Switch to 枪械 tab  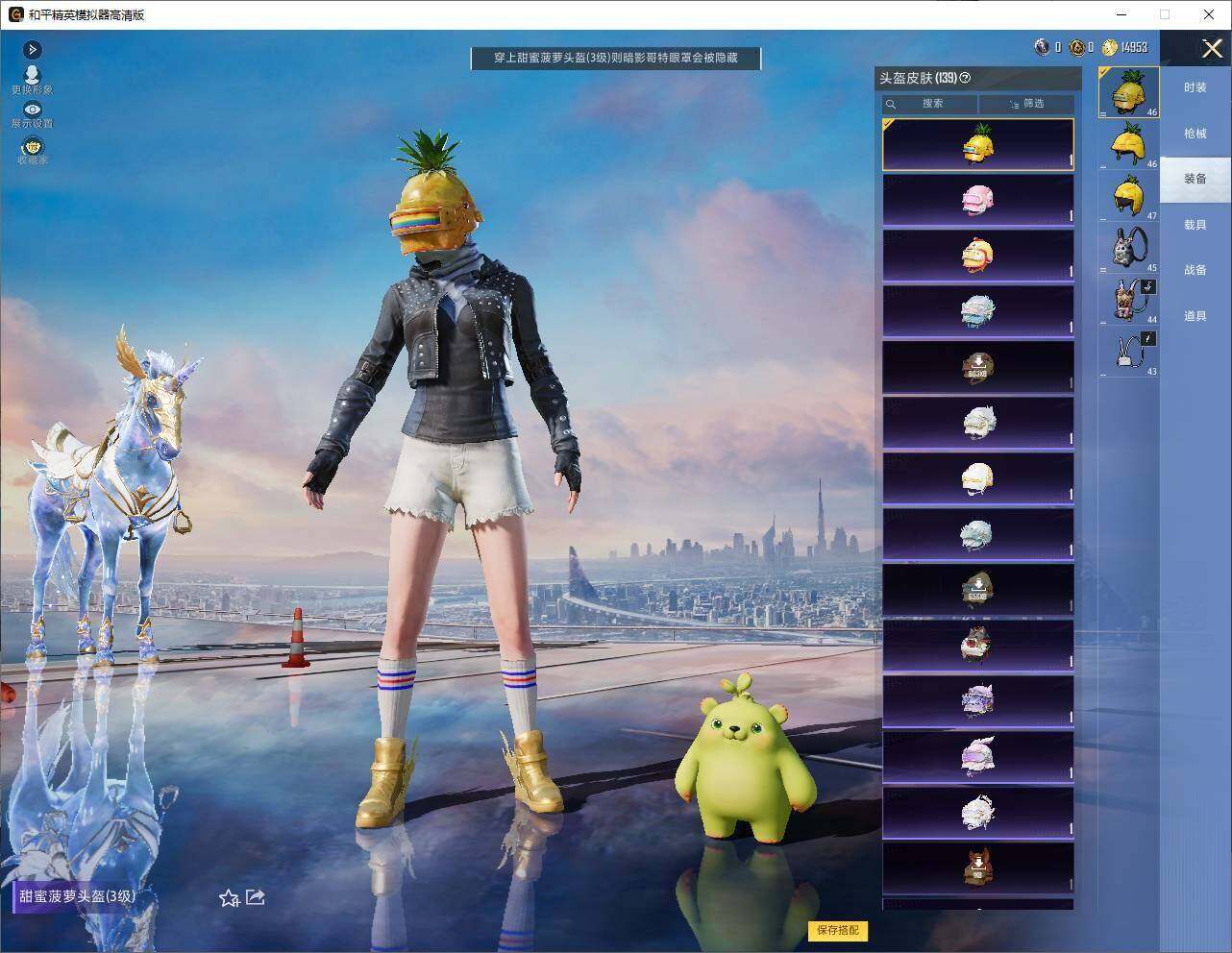(1195, 134)
